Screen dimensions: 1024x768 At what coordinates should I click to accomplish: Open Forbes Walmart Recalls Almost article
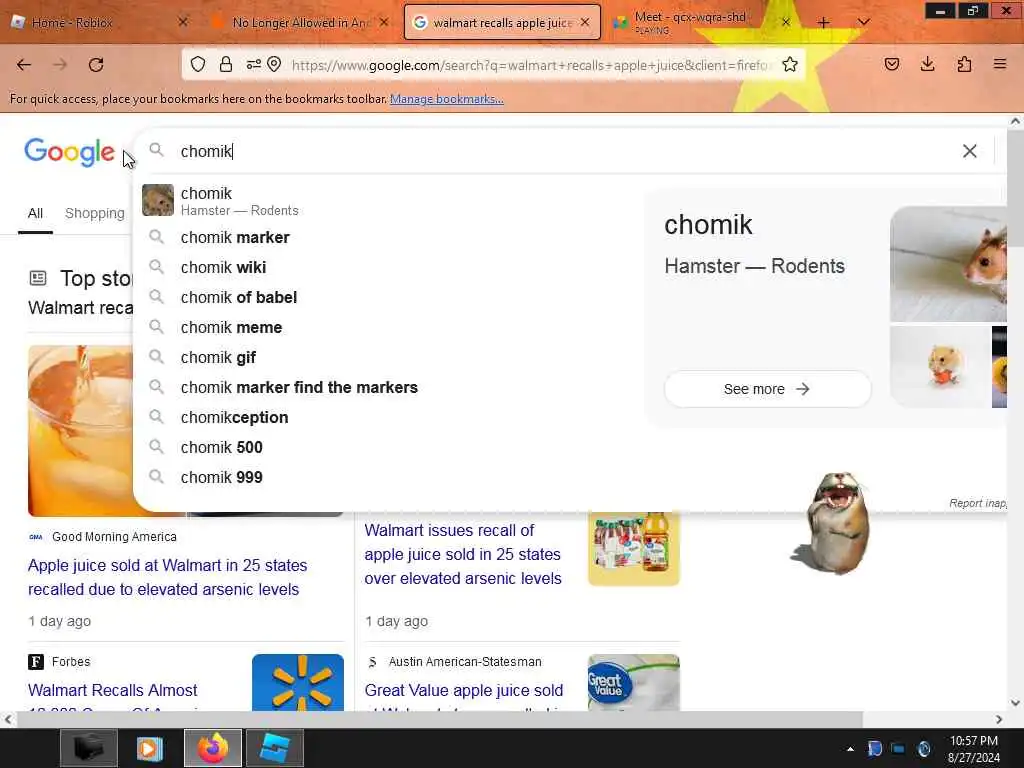[112, 690]
